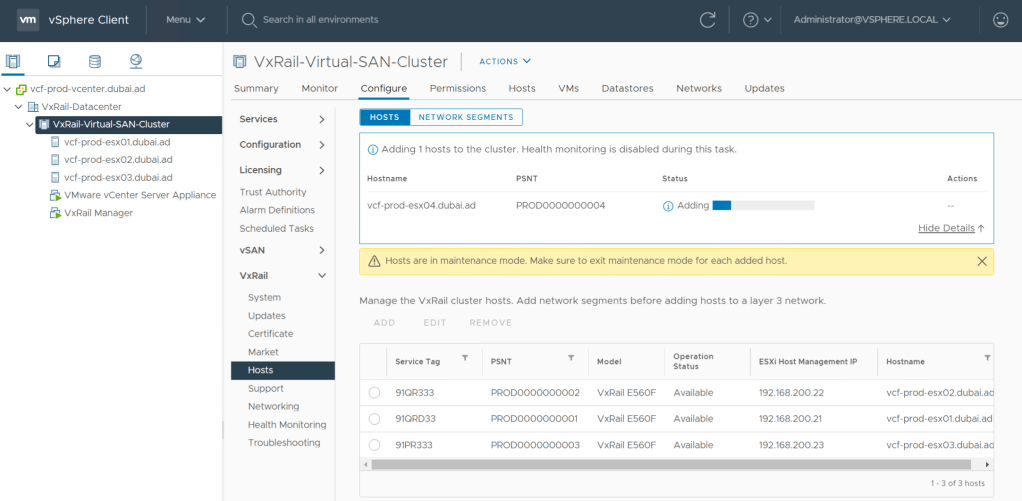1022x501 pixels.
Task: Dismiss the maintenance mode warning banner
Action: pyautogui.click(x=981, y=261)
